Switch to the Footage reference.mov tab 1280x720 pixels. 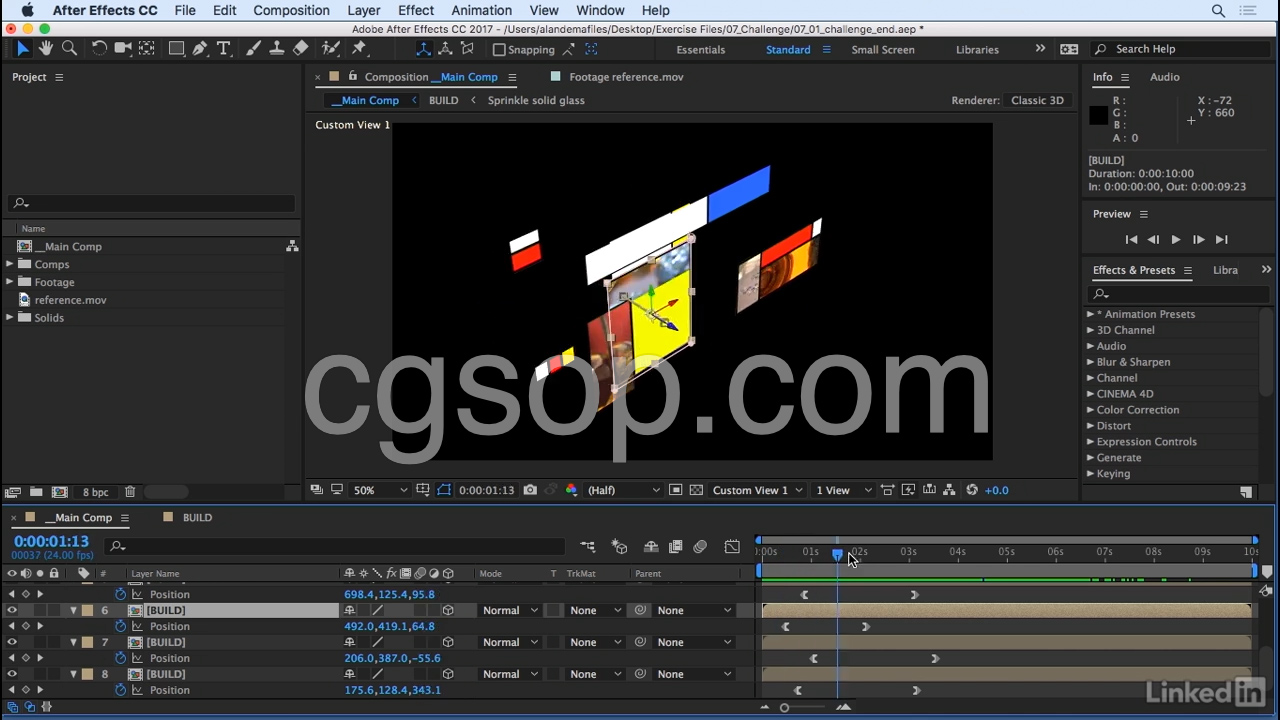626,77
